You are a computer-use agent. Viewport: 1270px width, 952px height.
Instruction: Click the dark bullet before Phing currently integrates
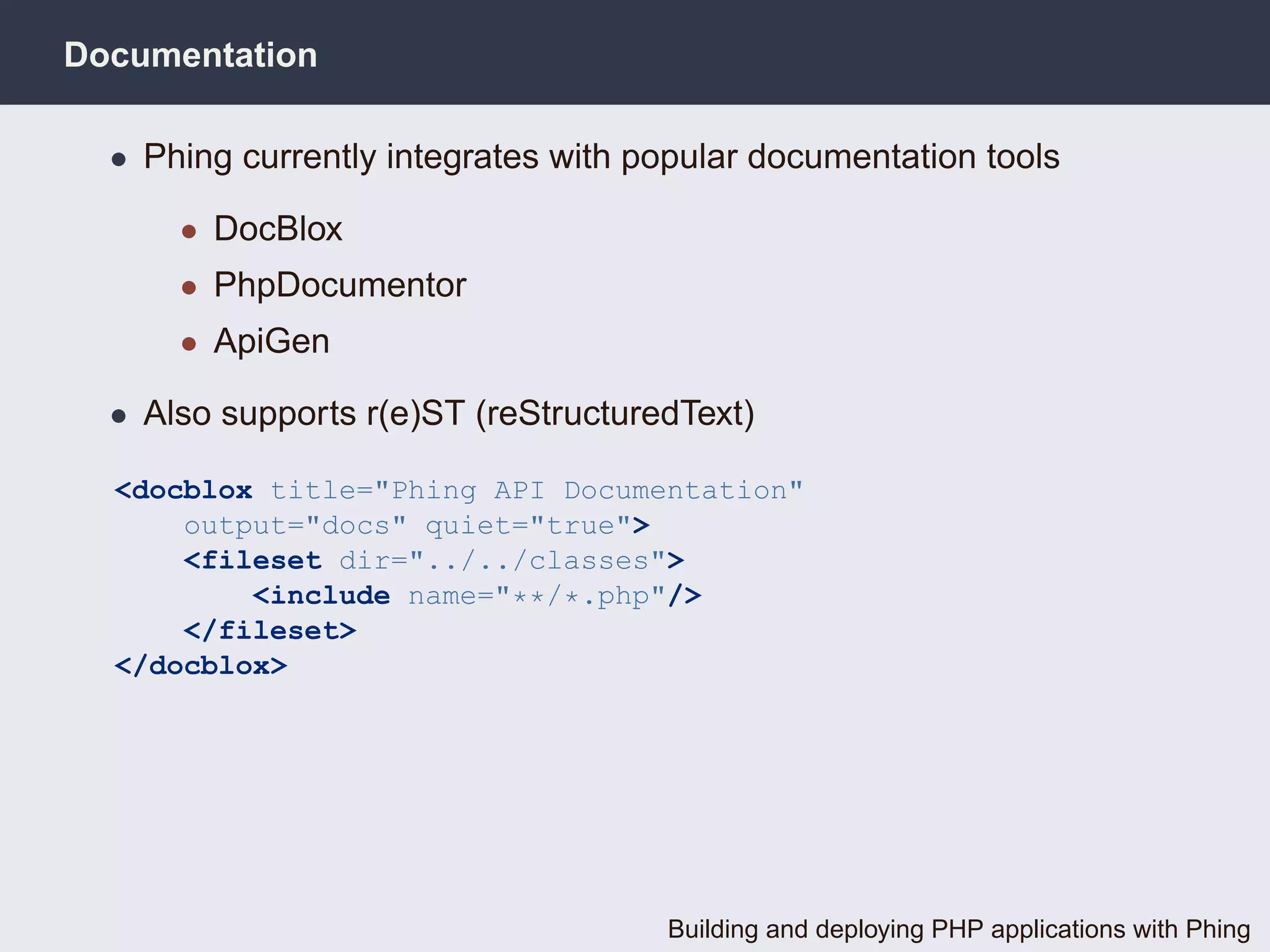[119, 159]
